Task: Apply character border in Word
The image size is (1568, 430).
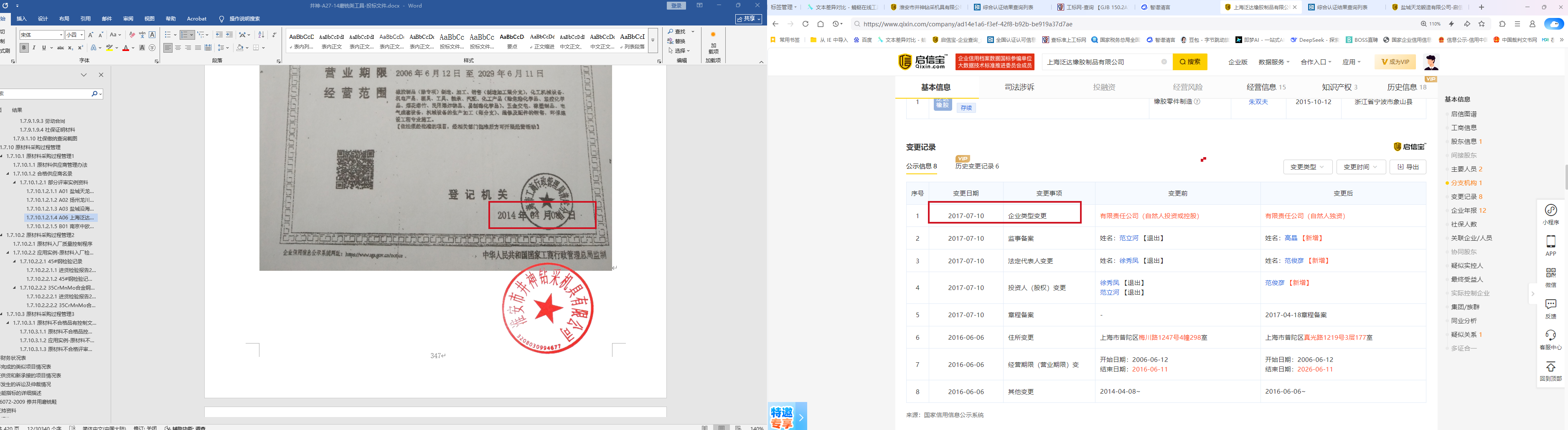Action: coord(152,35)
